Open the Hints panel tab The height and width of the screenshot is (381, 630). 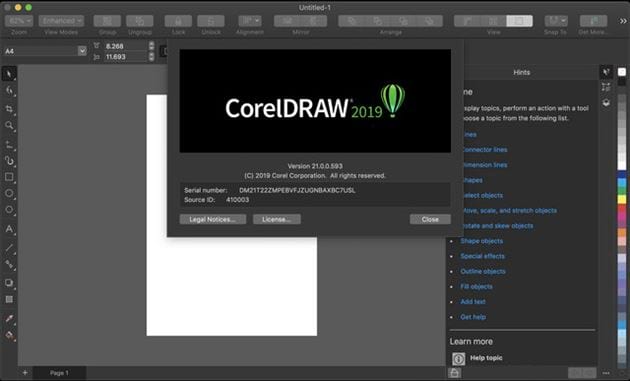click(522, 72)
